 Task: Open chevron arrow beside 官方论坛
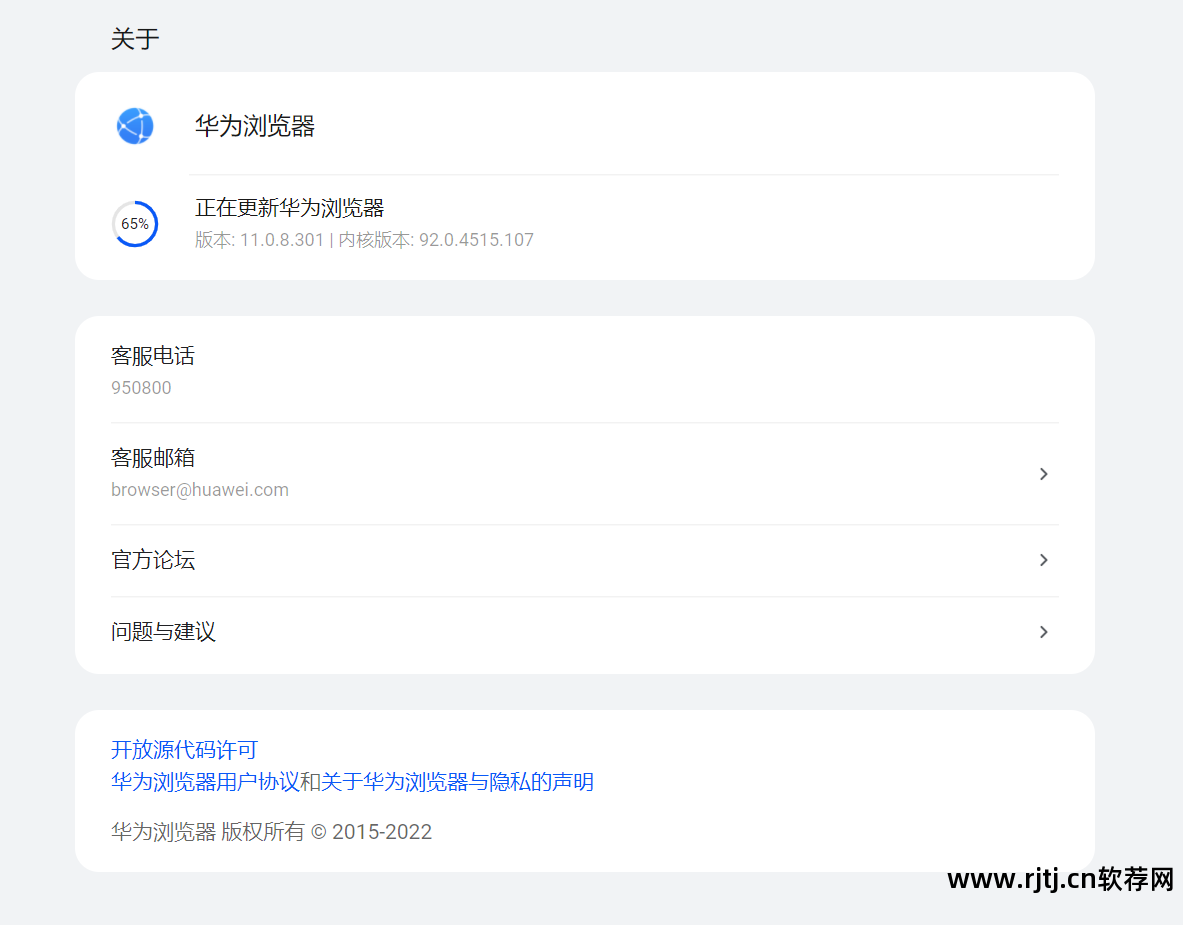1043,560
